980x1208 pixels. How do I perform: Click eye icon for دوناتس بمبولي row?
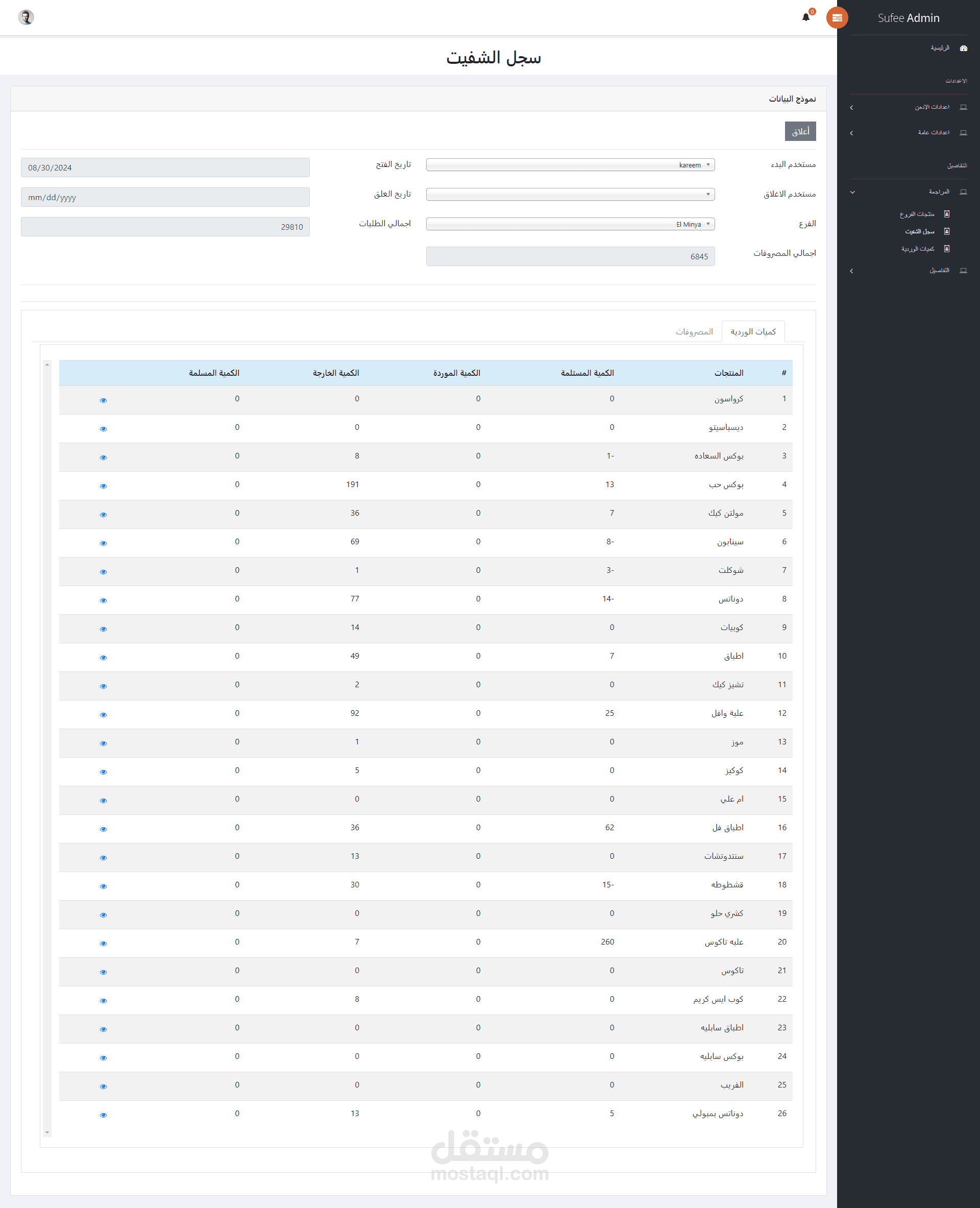click(103, 1116)
